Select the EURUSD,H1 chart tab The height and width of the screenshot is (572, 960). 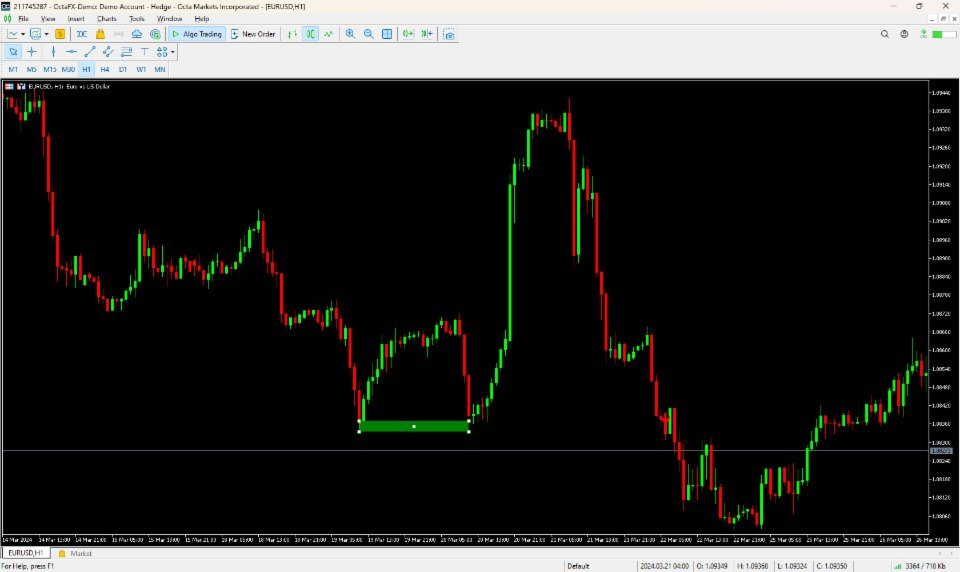[26, 553]
